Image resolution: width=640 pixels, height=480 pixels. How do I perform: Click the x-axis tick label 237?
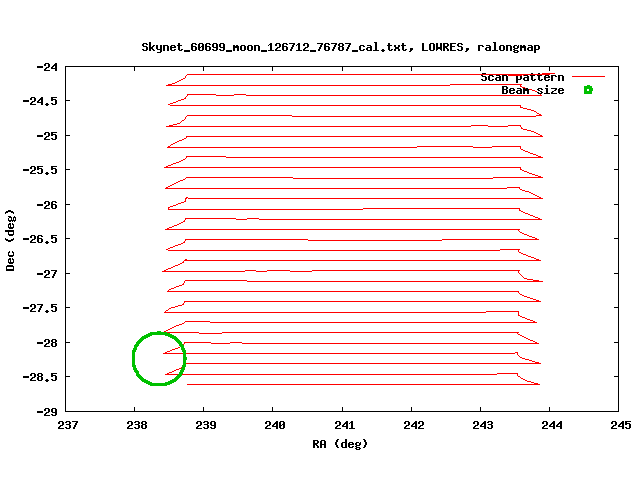(67, 425)
